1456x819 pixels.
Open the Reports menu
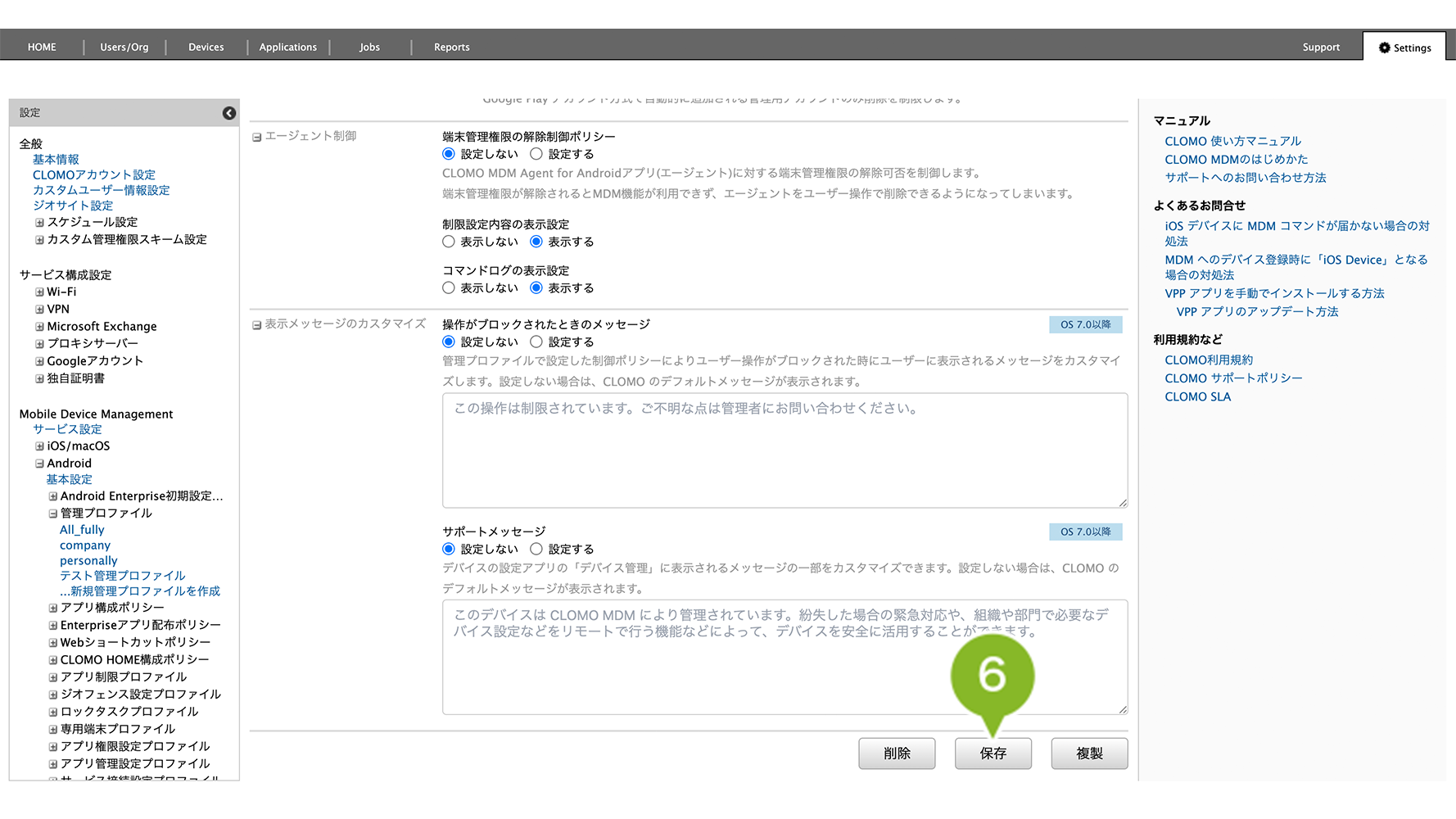(451, 48)
